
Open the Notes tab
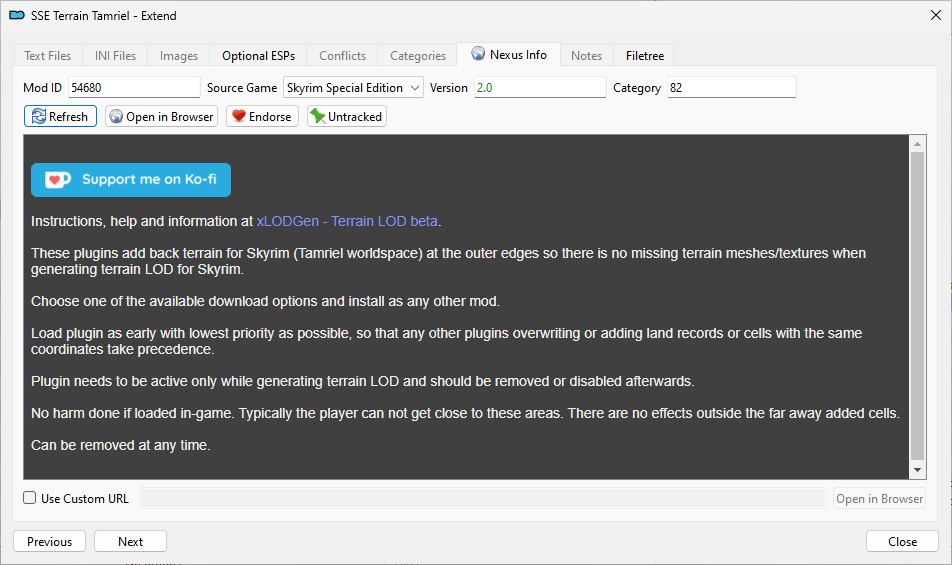(586, 56)
